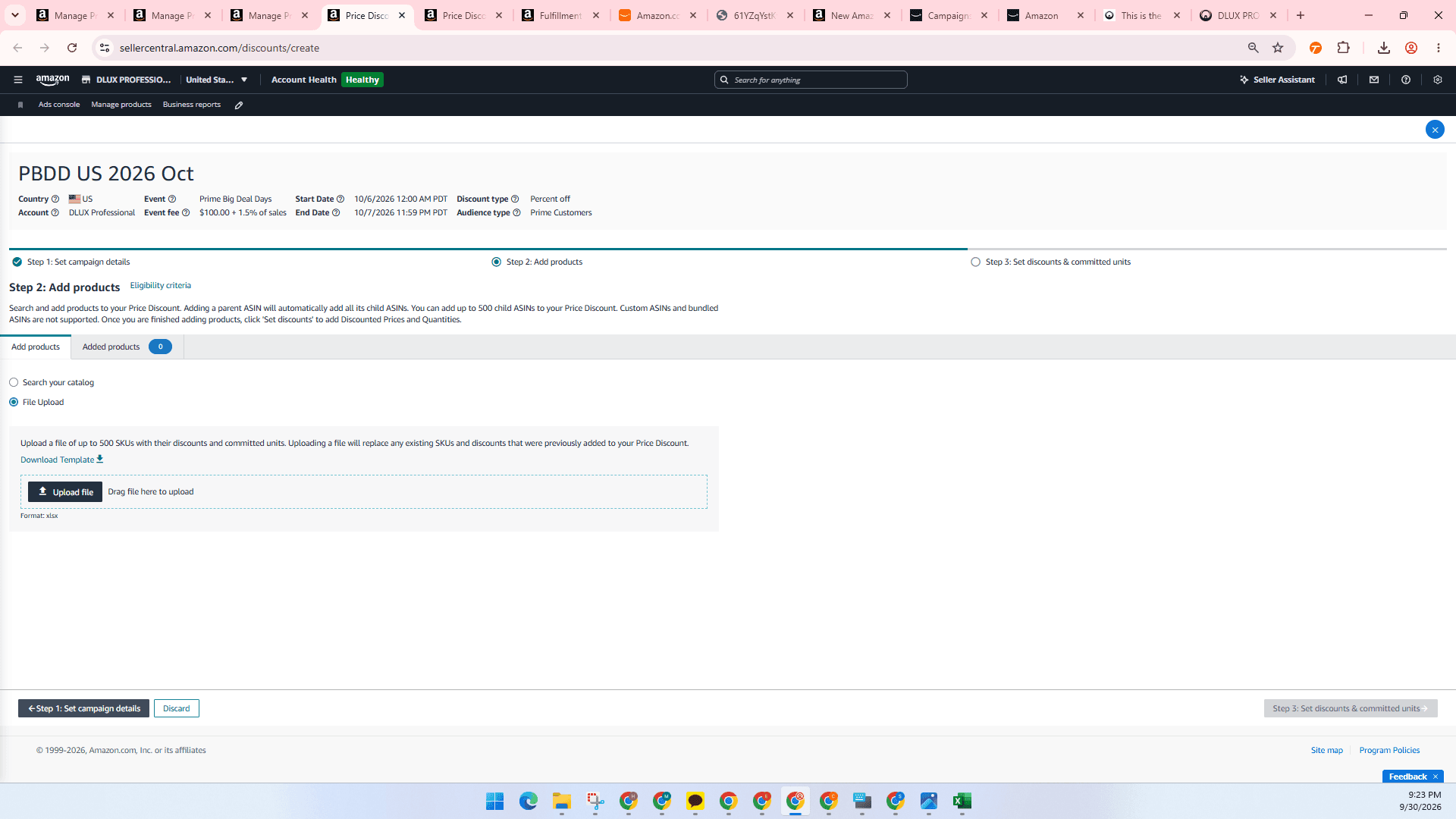
Task: Click the Discard button
Action: [177, 708]
